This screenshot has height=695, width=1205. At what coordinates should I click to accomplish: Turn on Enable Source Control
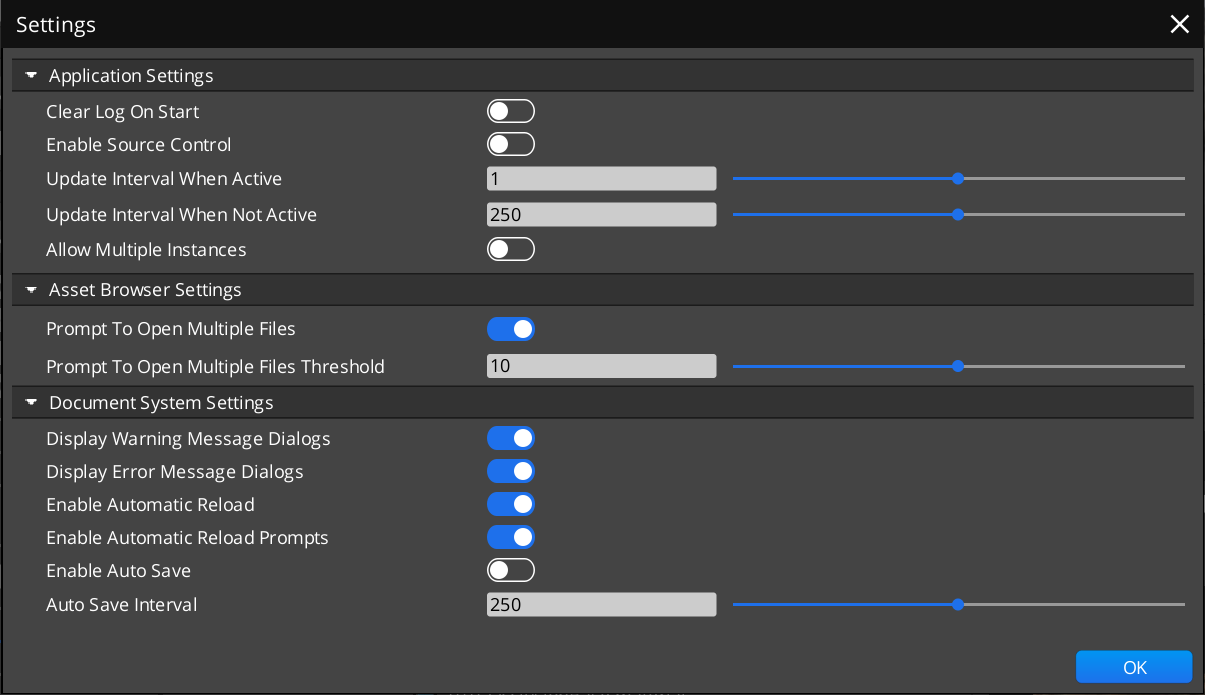pos(511,144)
